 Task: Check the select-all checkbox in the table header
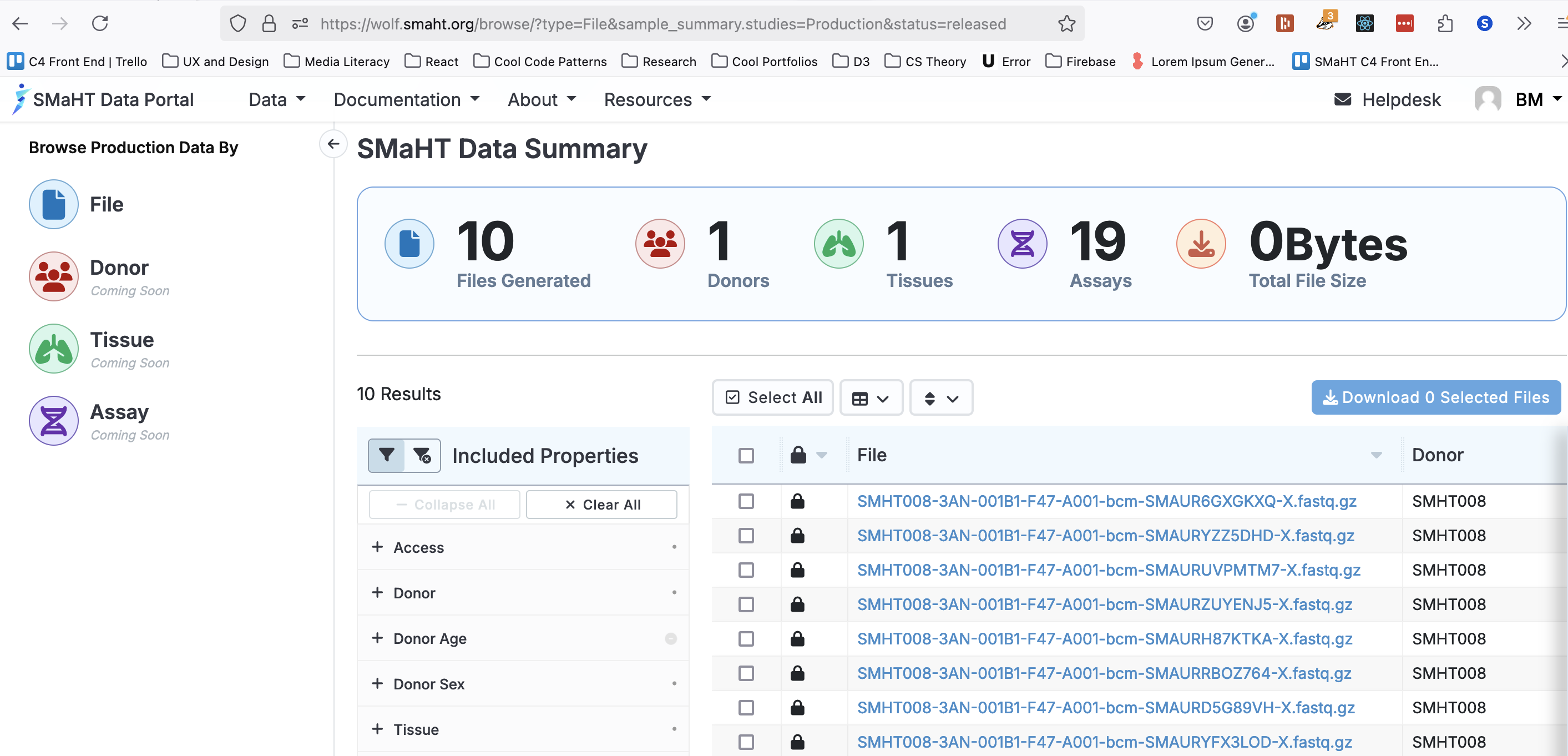pyautogui.click(x=746, y=455)
